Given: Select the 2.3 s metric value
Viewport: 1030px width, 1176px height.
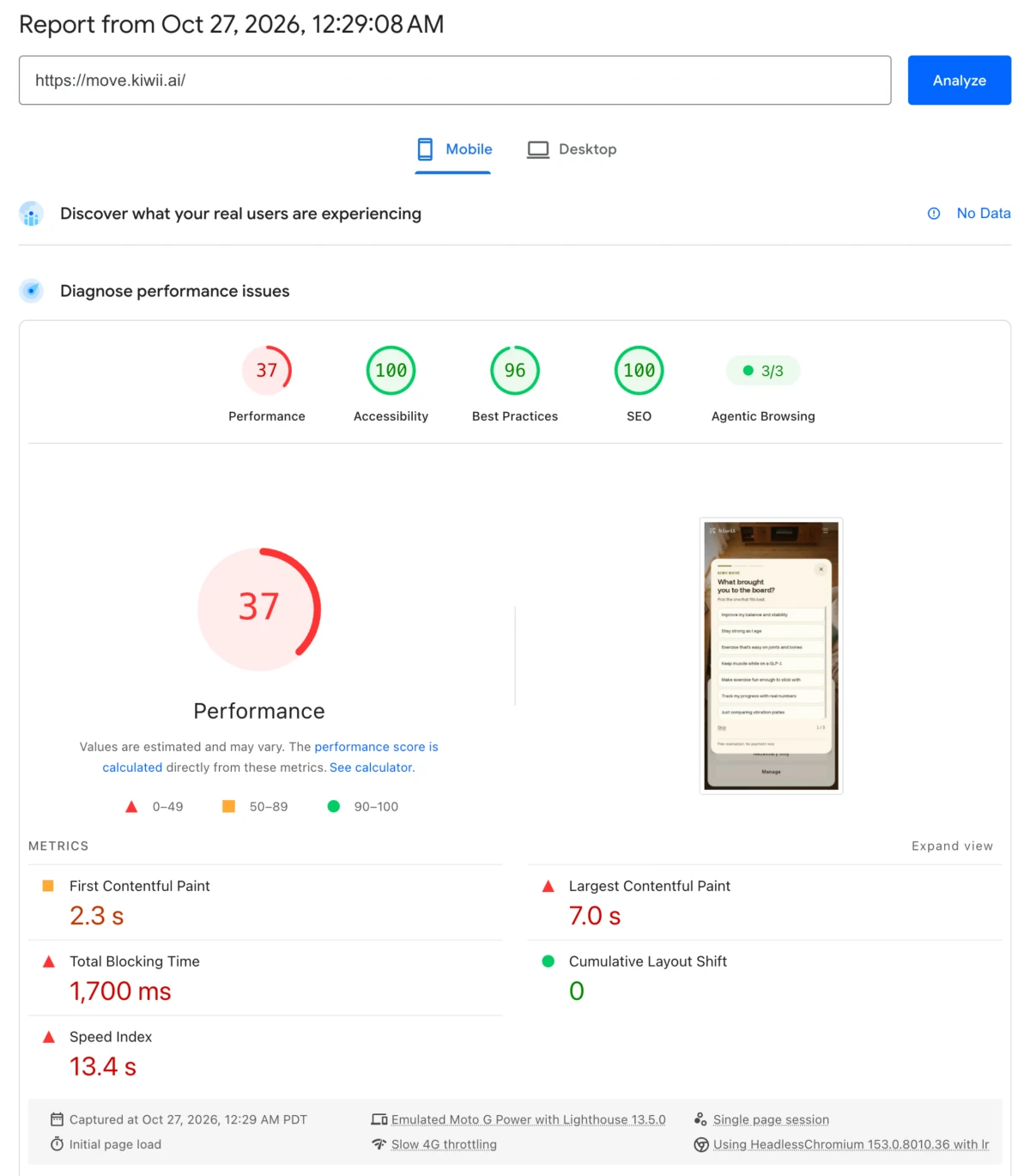Looking at the screenshot, I should 97,916.
